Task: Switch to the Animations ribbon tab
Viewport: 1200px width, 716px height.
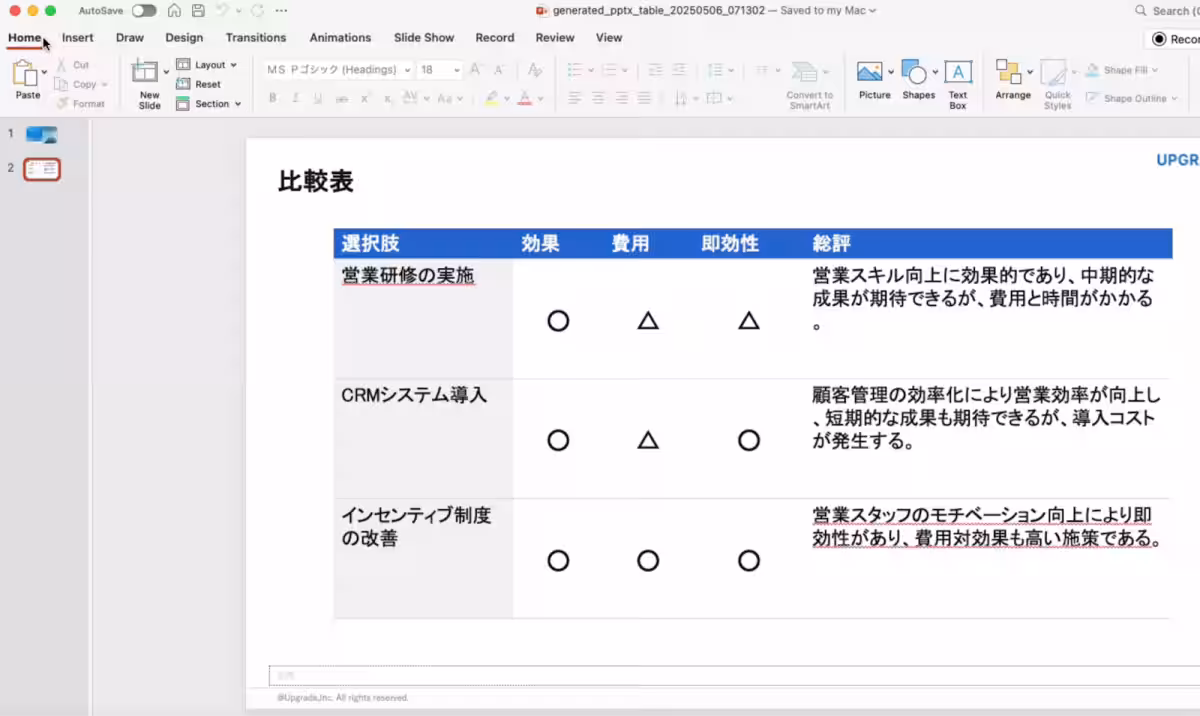Action: [x=340, y=37]
